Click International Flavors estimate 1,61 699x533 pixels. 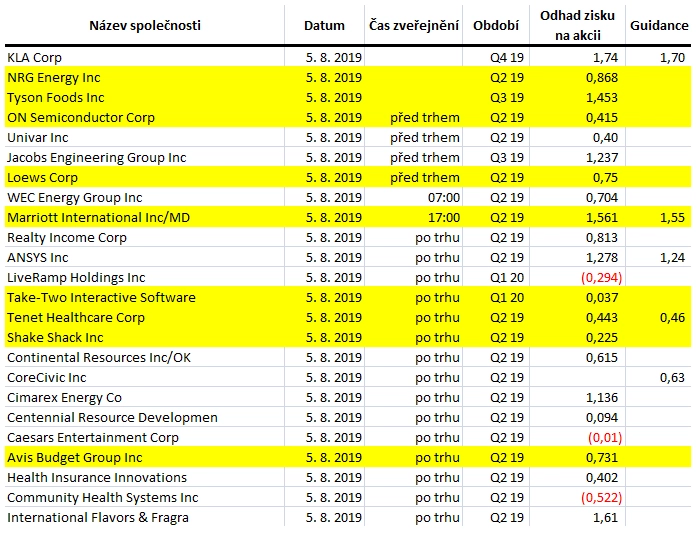605,518
